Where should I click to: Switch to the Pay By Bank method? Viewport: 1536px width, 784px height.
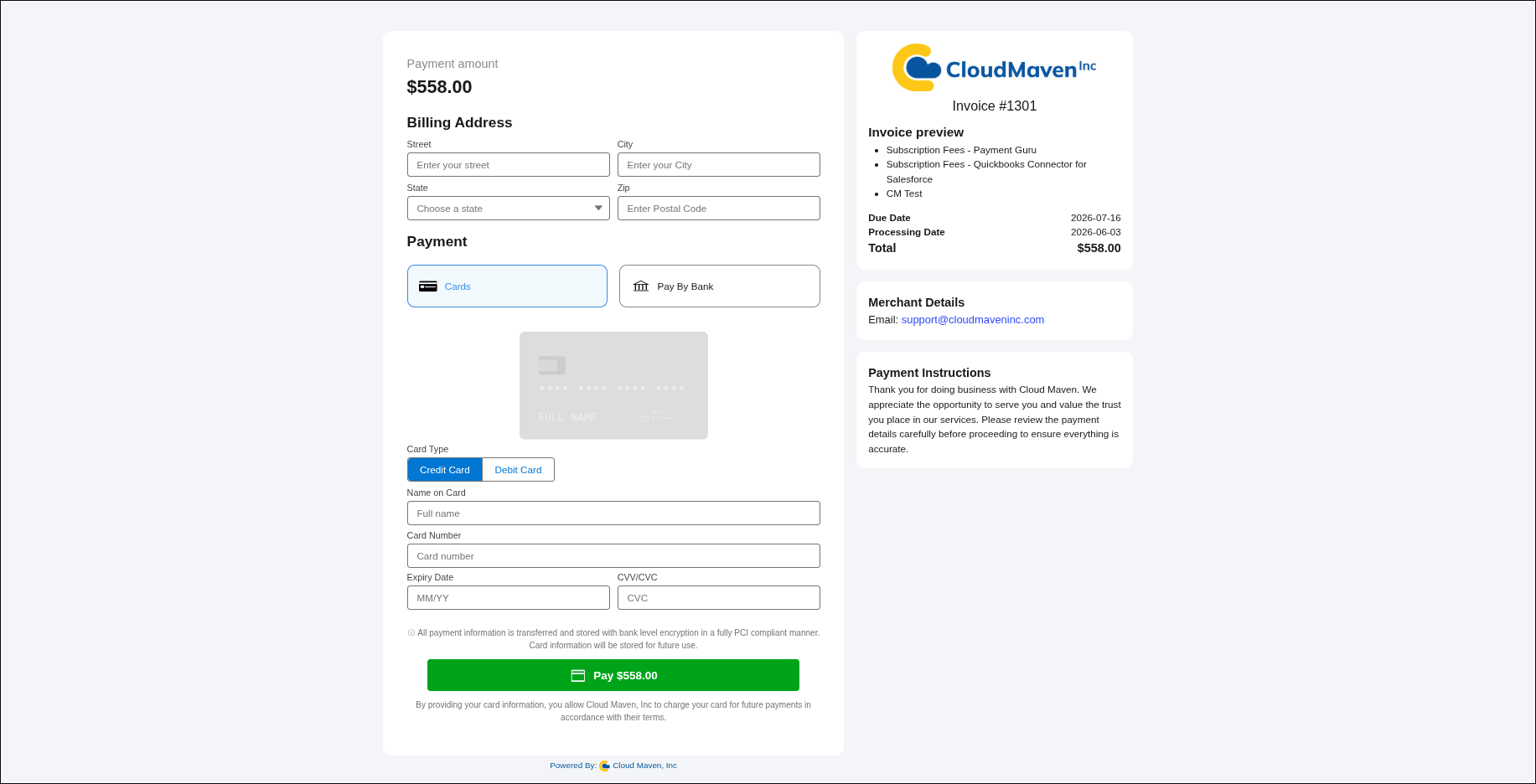[x=720, y=286]
